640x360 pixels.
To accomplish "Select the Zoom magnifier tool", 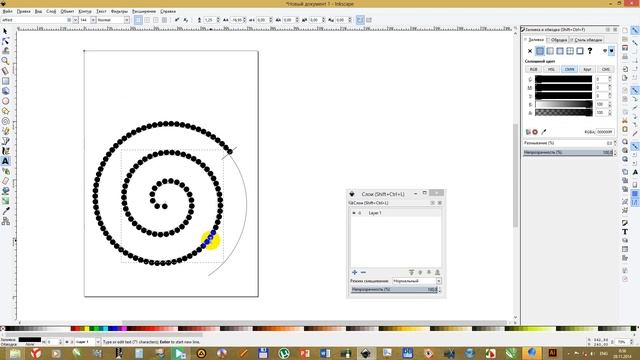I will [x=5, y=61].
